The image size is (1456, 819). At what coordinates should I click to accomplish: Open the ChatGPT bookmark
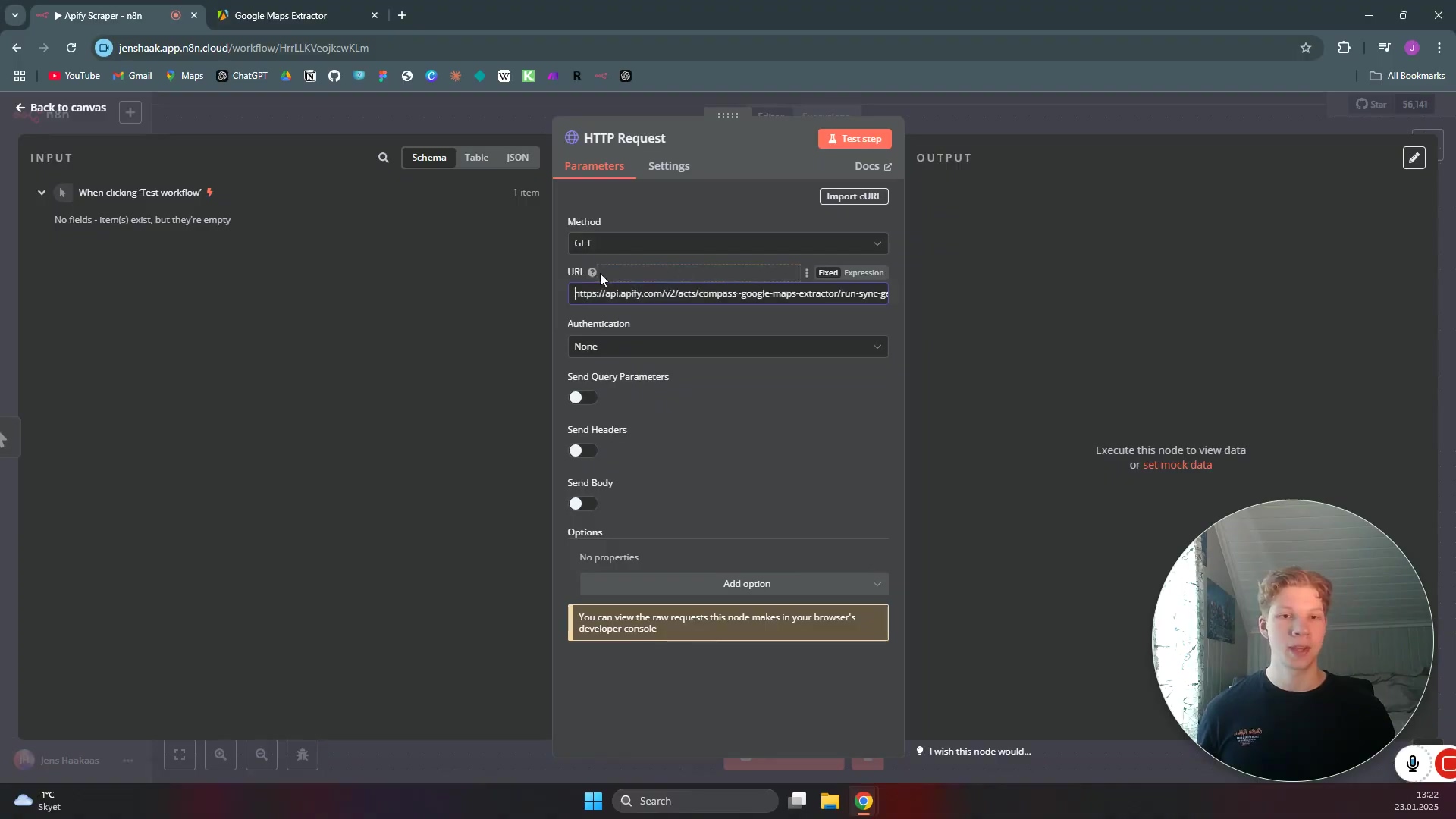coord(242,76)
